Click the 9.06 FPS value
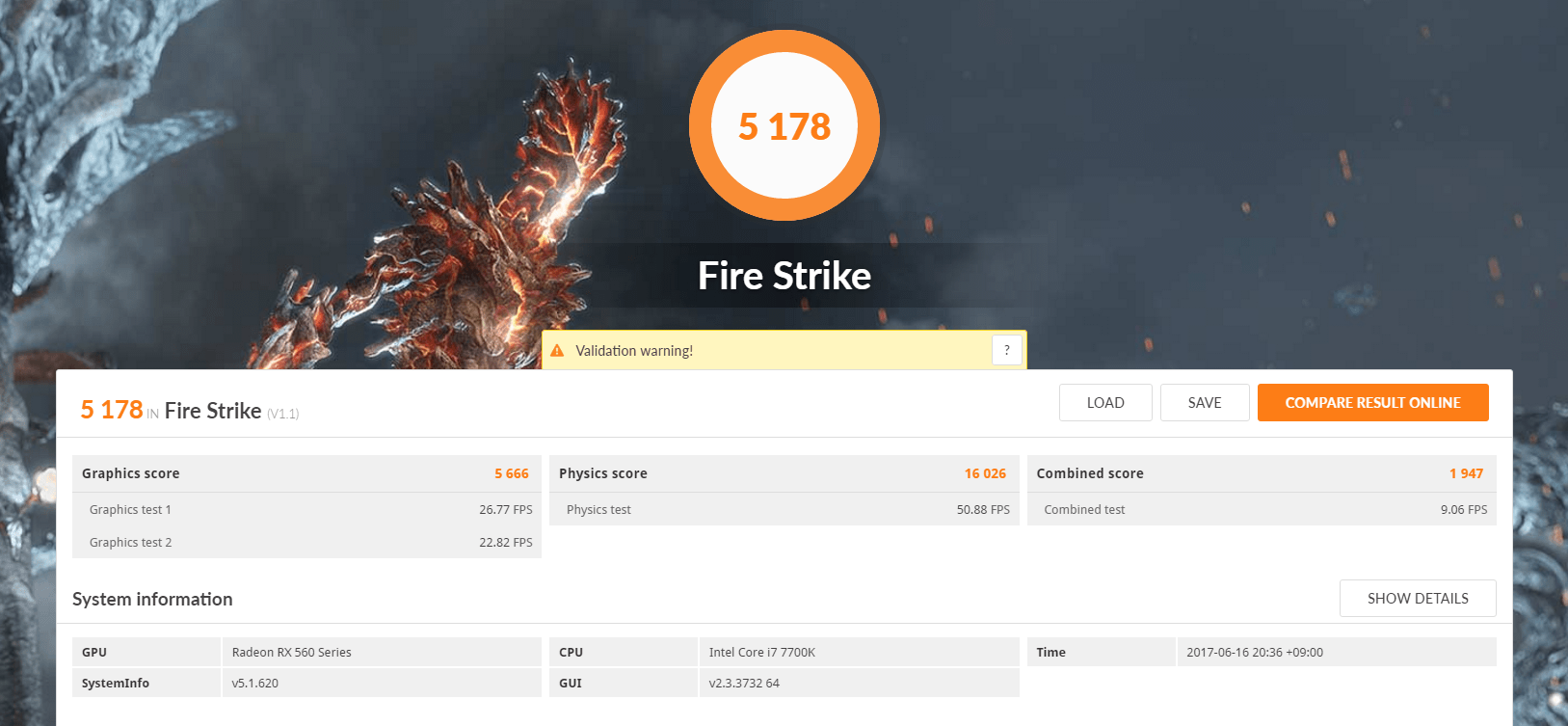The image size is (1568, 726). click(x=1464, y=510)
